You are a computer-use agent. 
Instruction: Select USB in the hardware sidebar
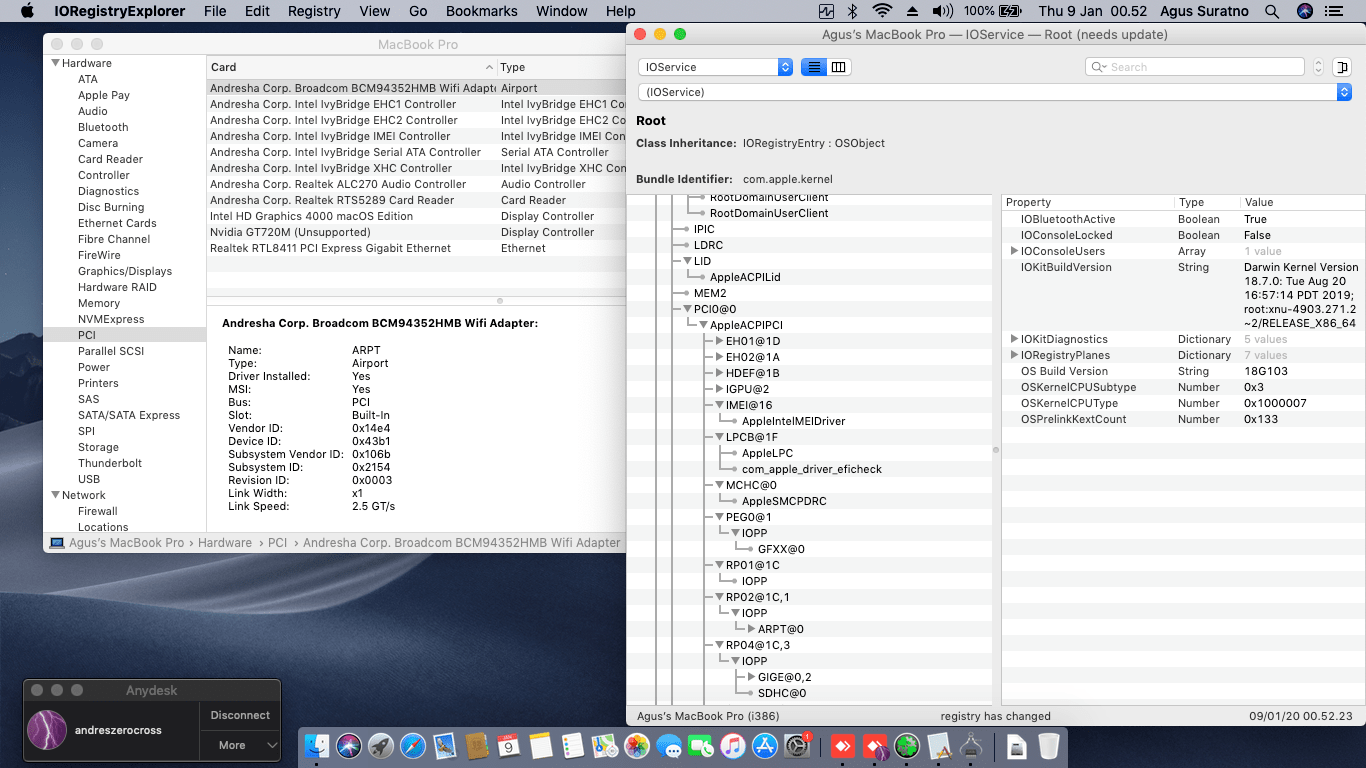(89, 479)
